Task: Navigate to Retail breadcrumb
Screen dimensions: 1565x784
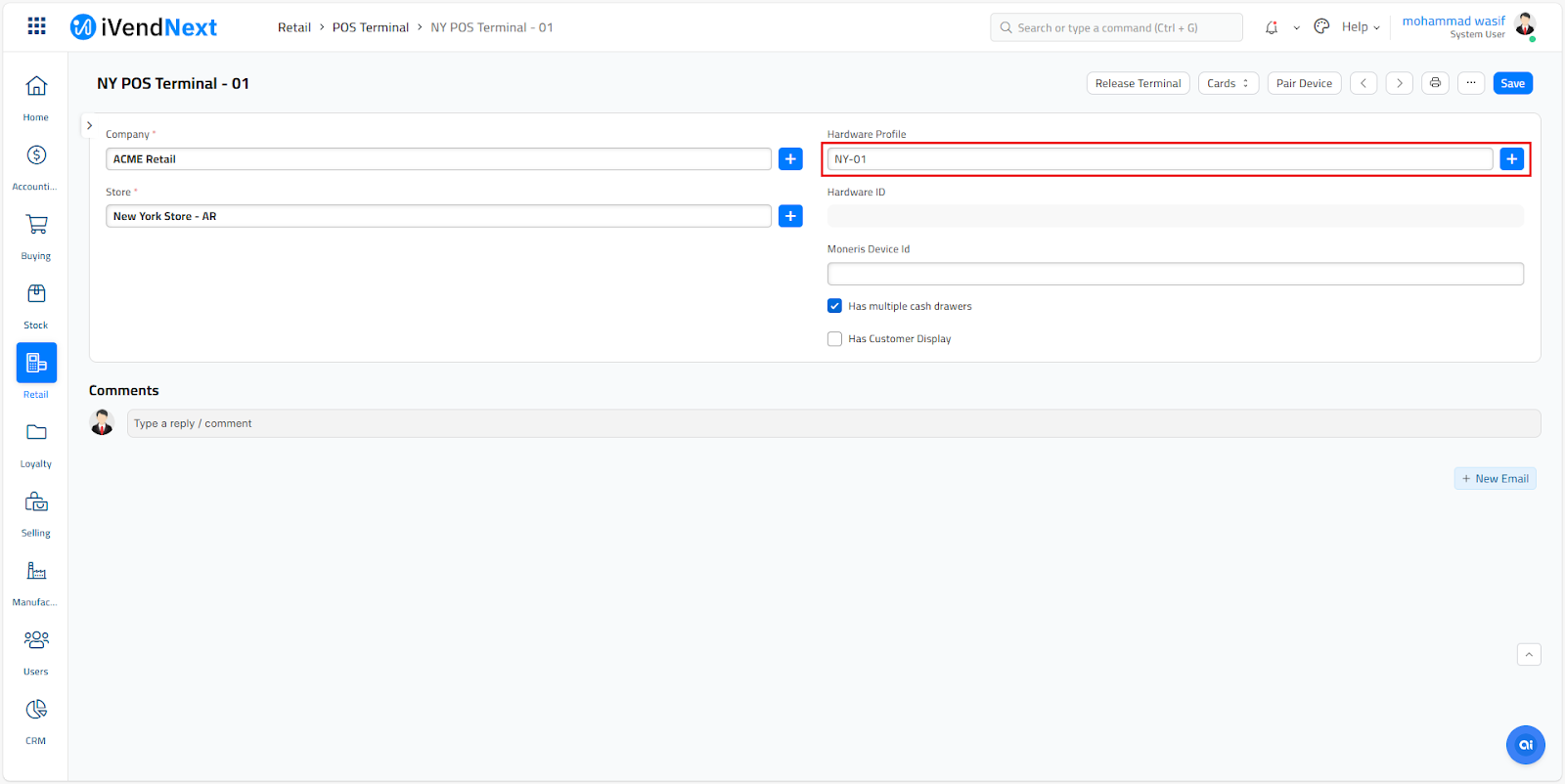Action: [294, 27]
